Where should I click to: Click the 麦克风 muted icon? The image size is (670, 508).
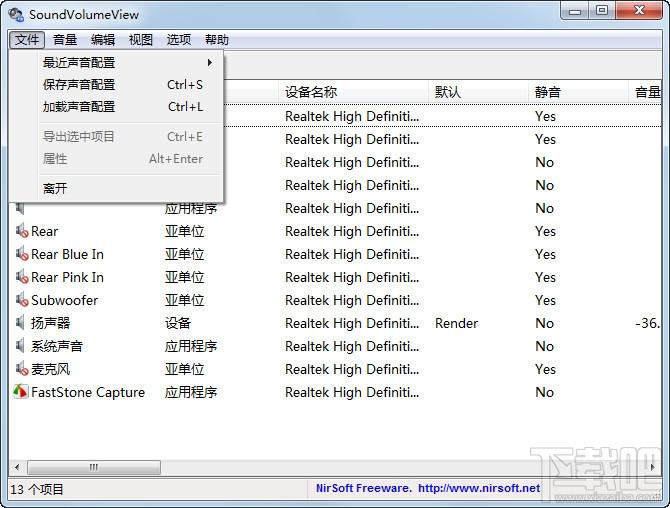[x=21, y=369]
